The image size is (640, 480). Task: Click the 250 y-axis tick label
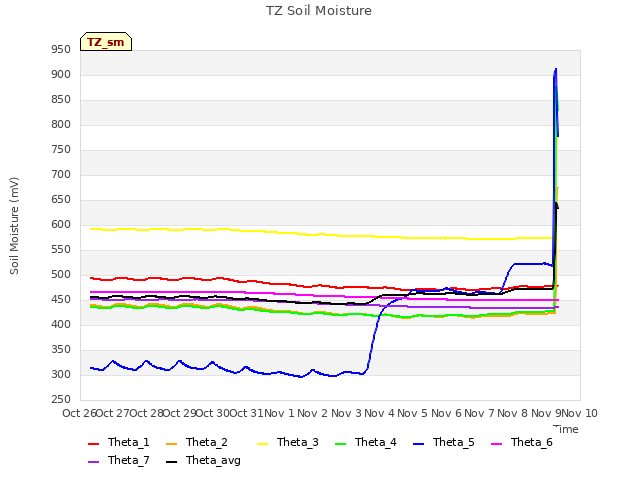(x=61, y=400)
